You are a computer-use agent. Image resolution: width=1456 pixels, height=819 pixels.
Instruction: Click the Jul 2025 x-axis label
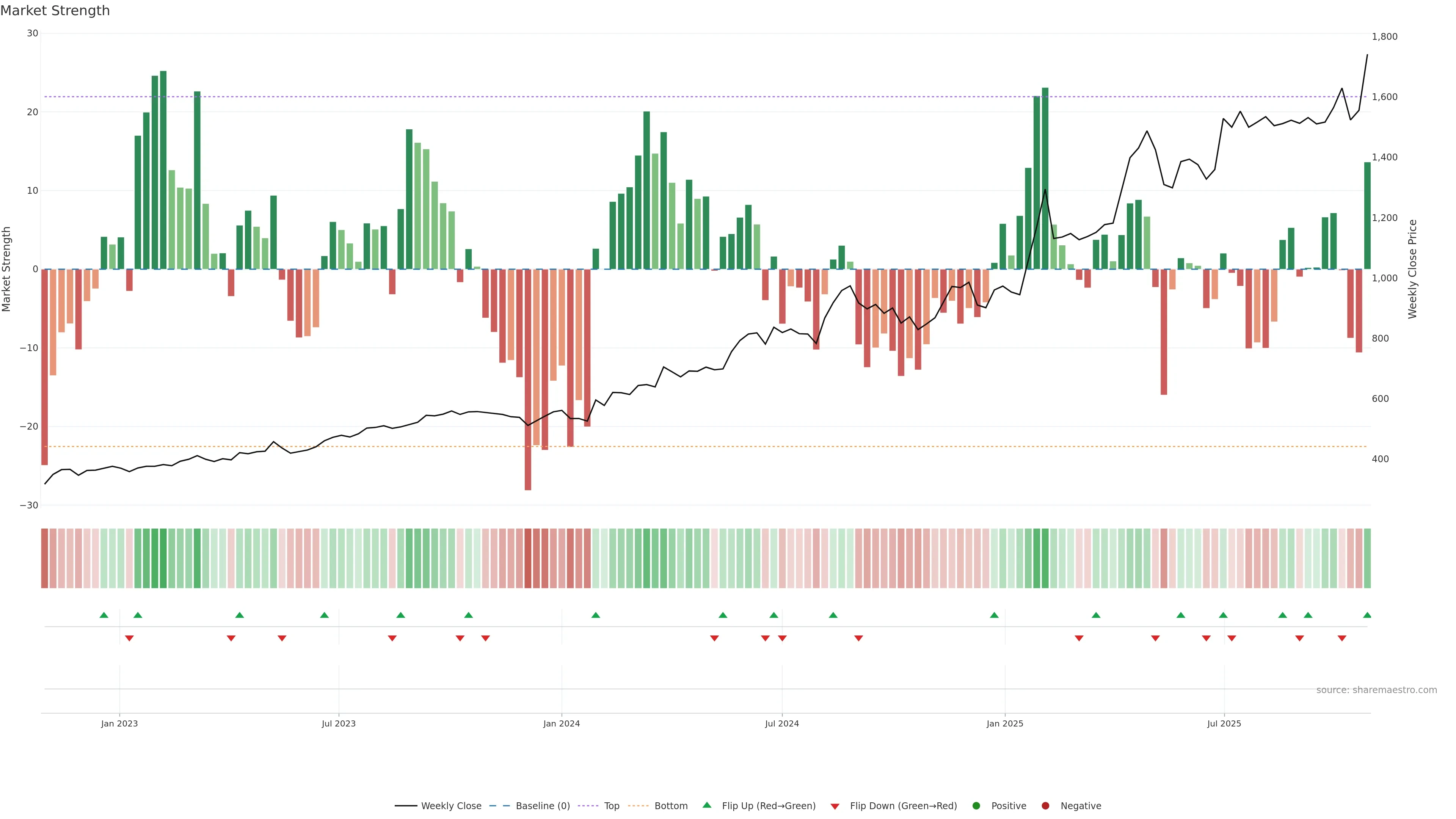click(x=1224, y=723)
